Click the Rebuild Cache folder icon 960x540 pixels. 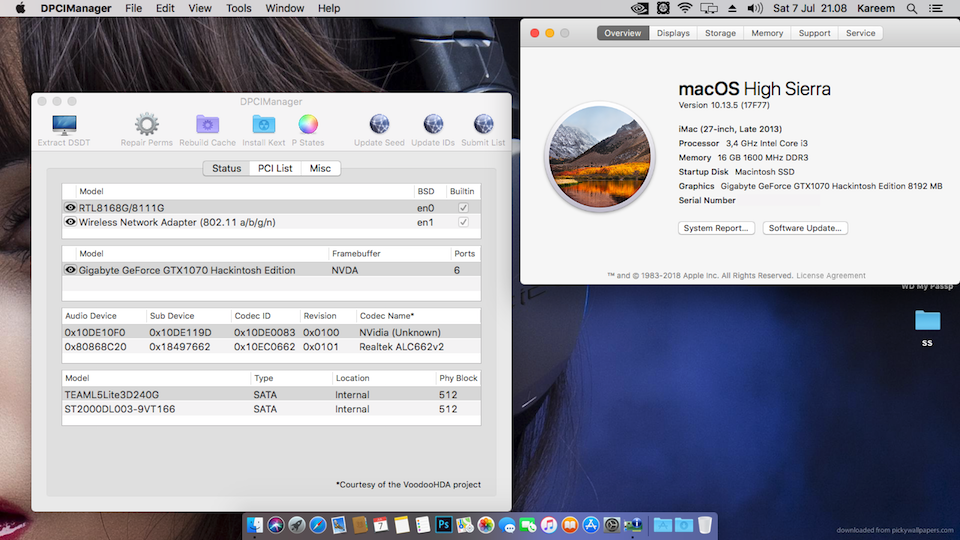point(208,125)
